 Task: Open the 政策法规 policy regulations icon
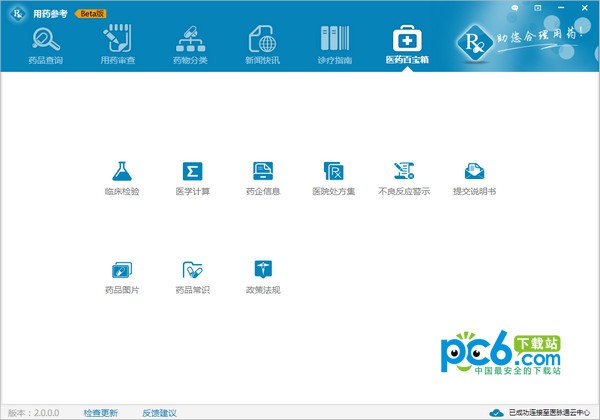point(263,269)
